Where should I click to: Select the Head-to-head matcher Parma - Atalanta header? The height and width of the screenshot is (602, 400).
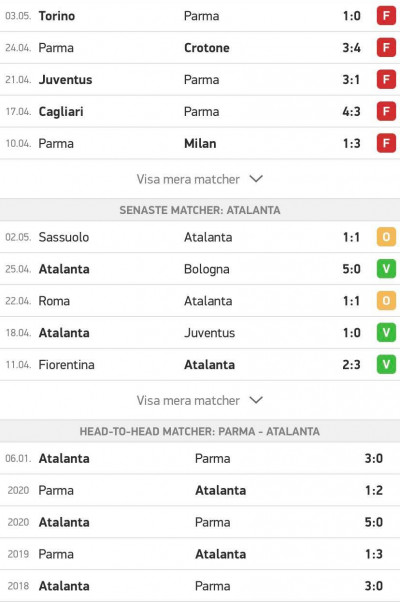pyautogui.click(x=200, y=431)
